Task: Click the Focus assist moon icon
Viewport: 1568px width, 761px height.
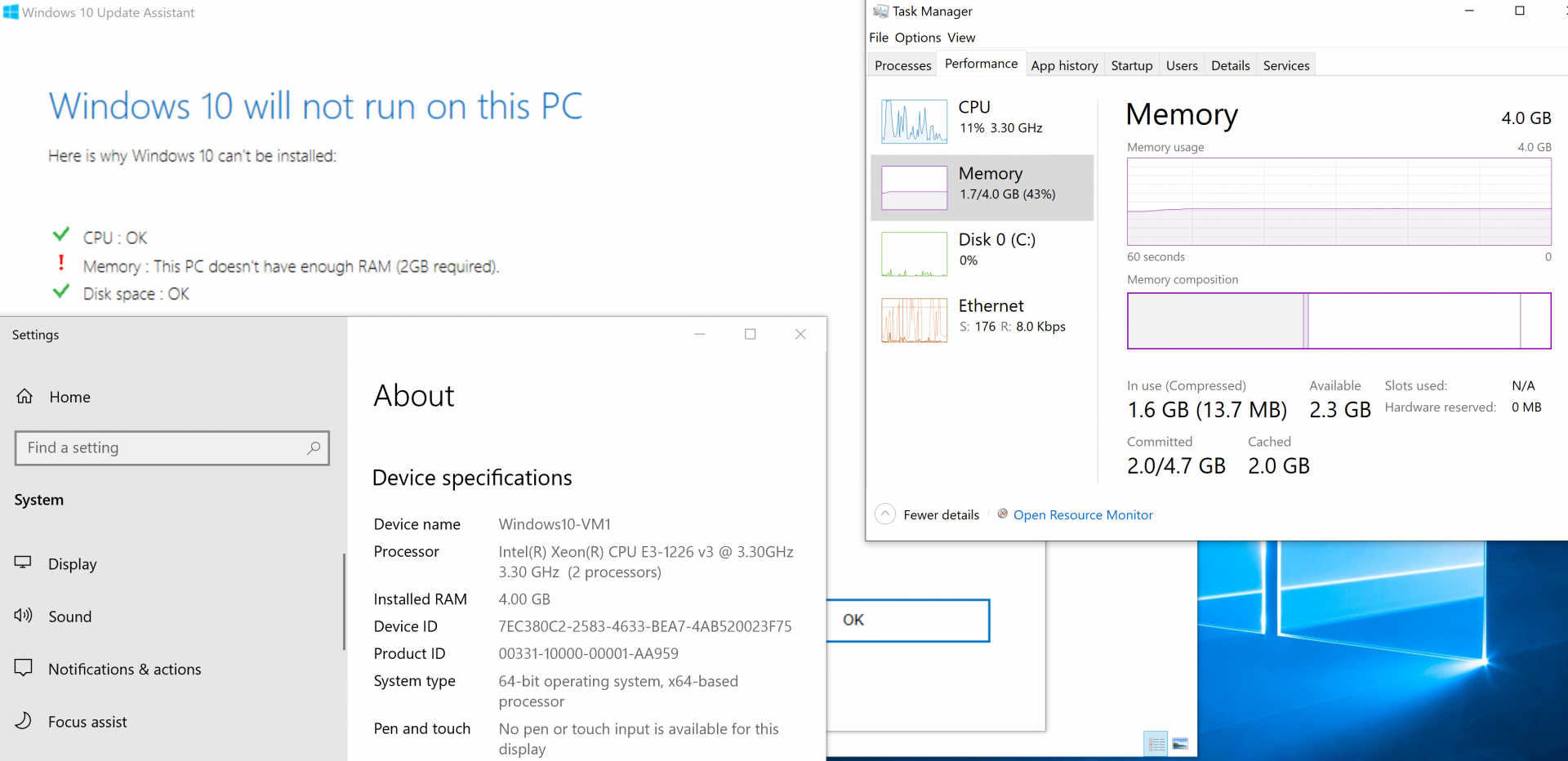Action: [x=24, y=720]
